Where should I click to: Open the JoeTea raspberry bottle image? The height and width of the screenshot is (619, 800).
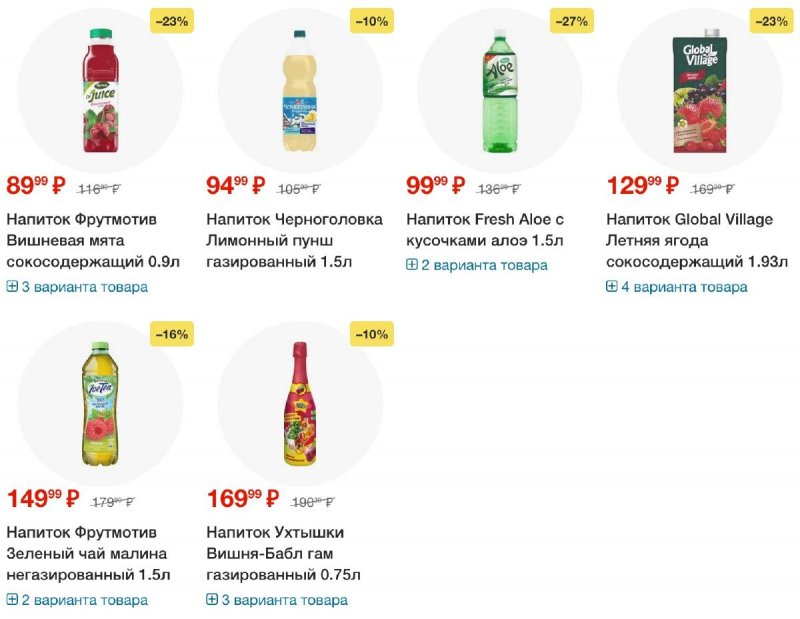click(x=101, y=404)
